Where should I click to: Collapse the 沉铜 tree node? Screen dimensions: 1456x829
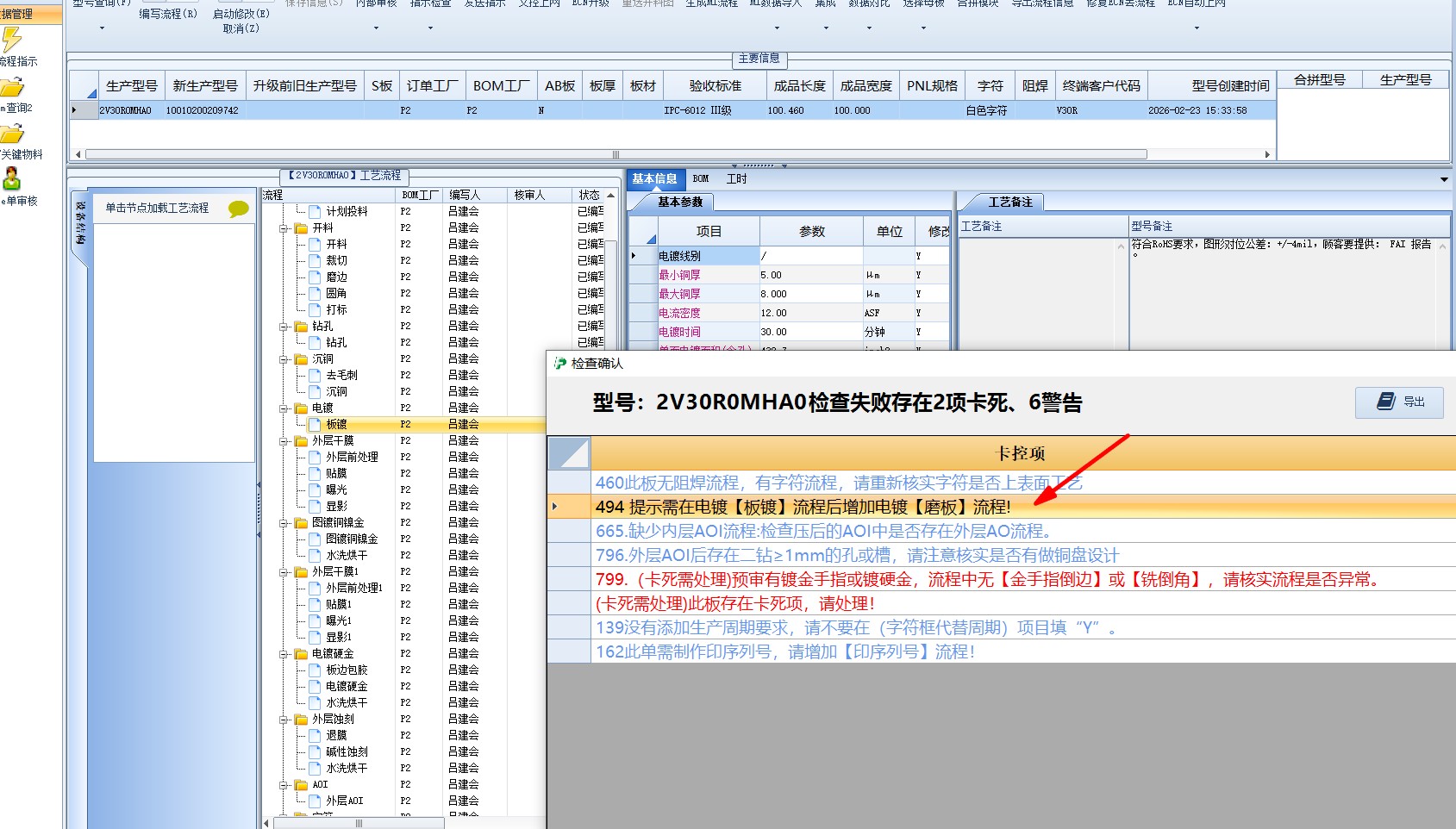tap(284, 359)
